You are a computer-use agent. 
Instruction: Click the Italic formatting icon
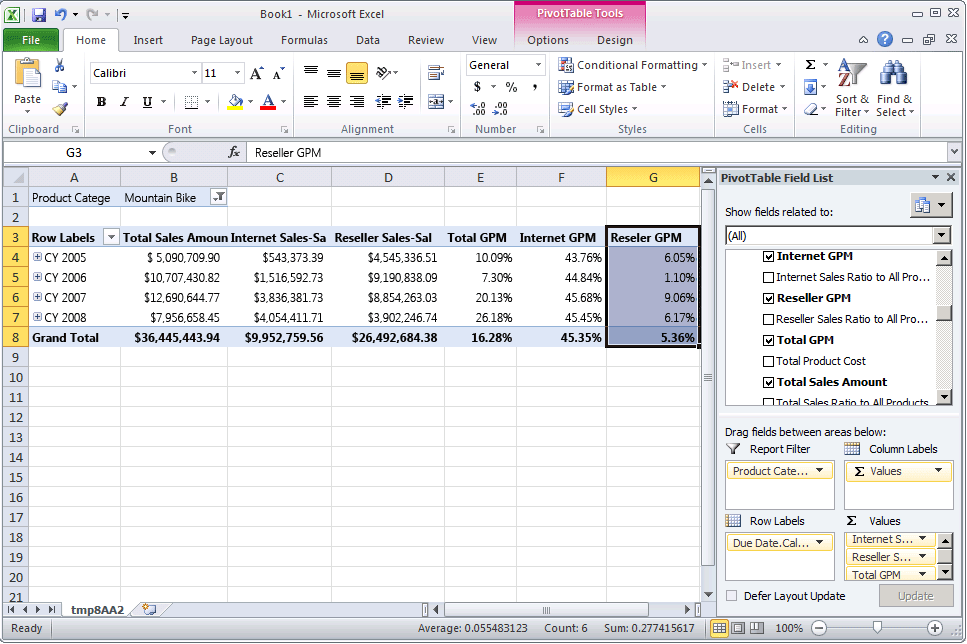tap(124, 102)
